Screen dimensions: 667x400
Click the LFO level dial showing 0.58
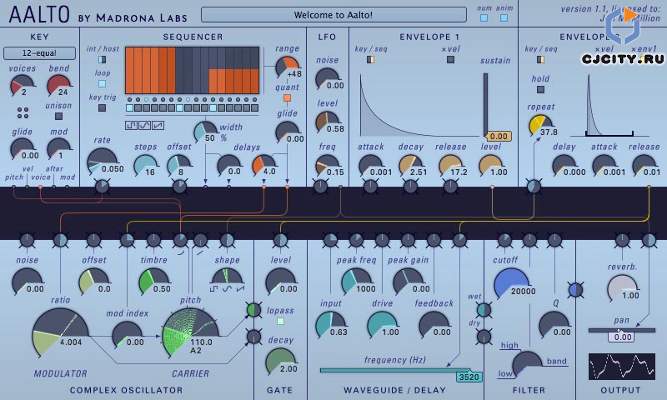point(328,123)
